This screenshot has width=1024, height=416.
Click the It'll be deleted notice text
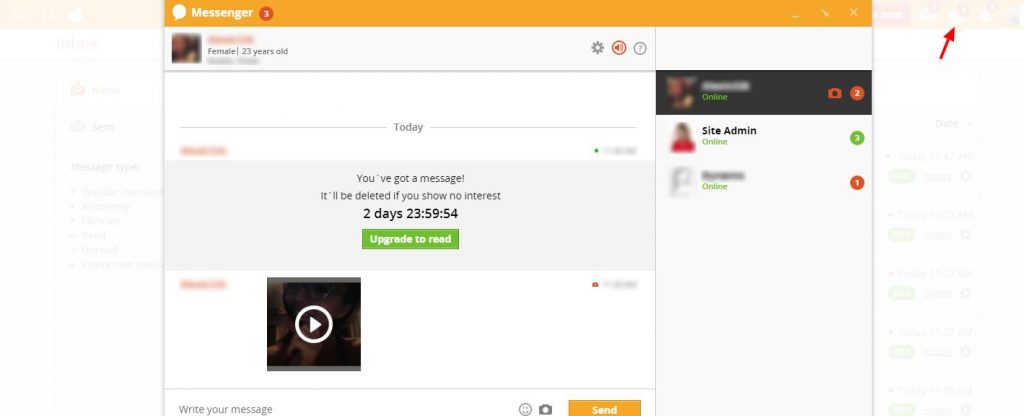pyautogui.click(x=411, y=195)
